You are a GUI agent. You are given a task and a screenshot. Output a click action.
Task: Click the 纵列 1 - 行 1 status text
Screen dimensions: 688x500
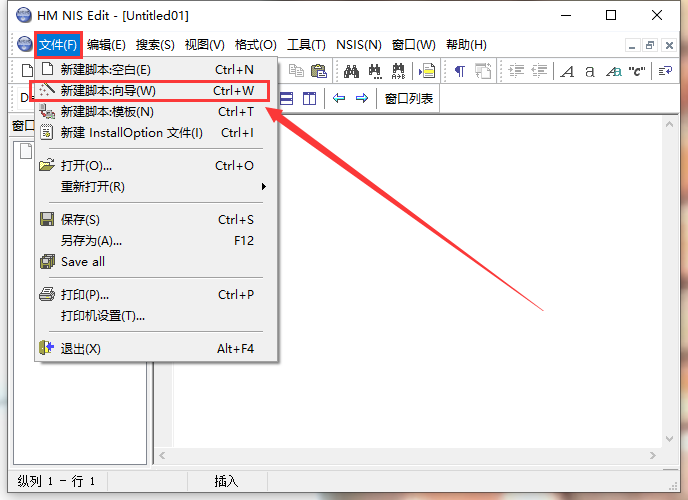(56, 481)
